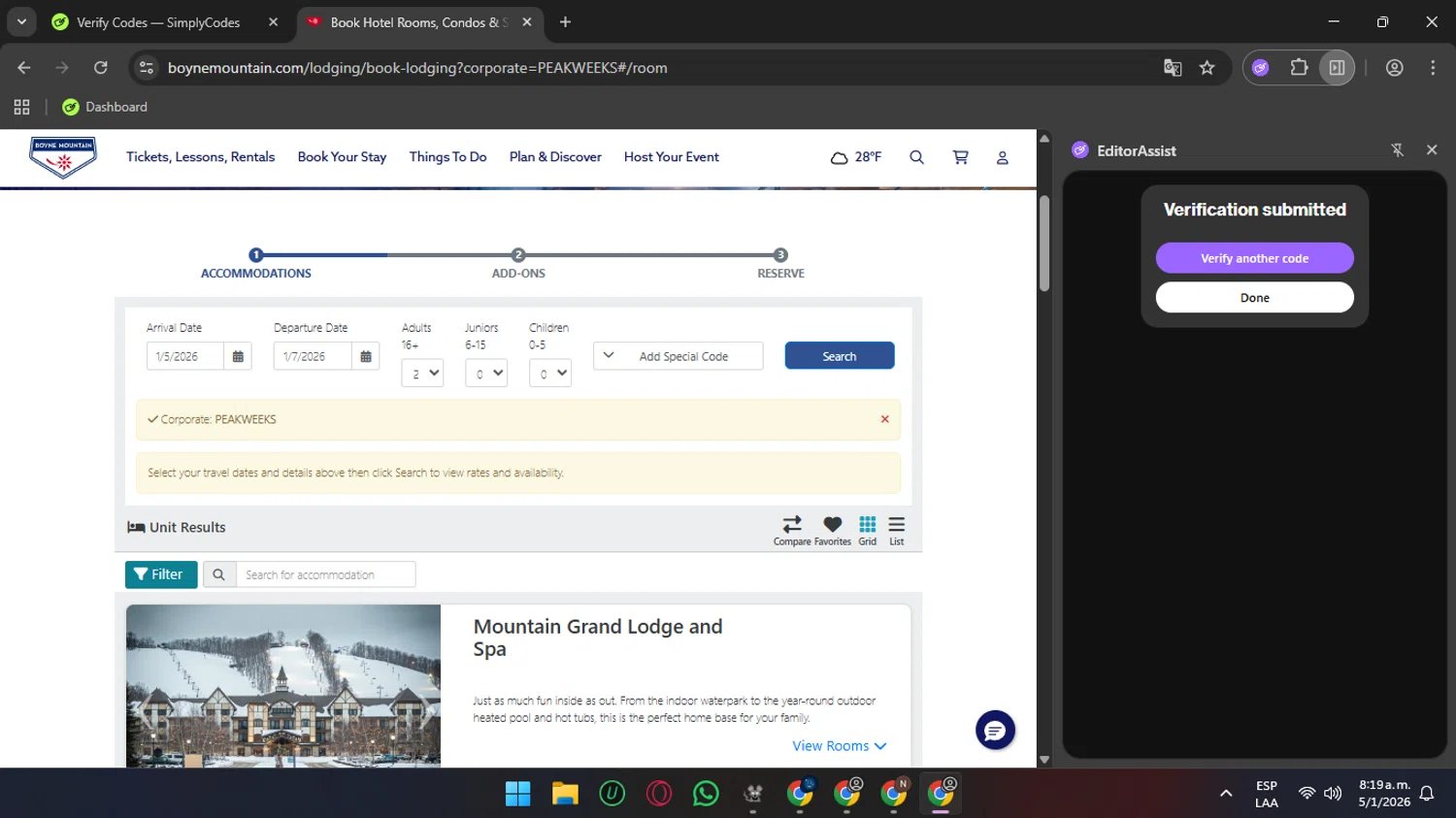Open the translate page icon
This screenshot has height=818, width=1456.
1173,68
